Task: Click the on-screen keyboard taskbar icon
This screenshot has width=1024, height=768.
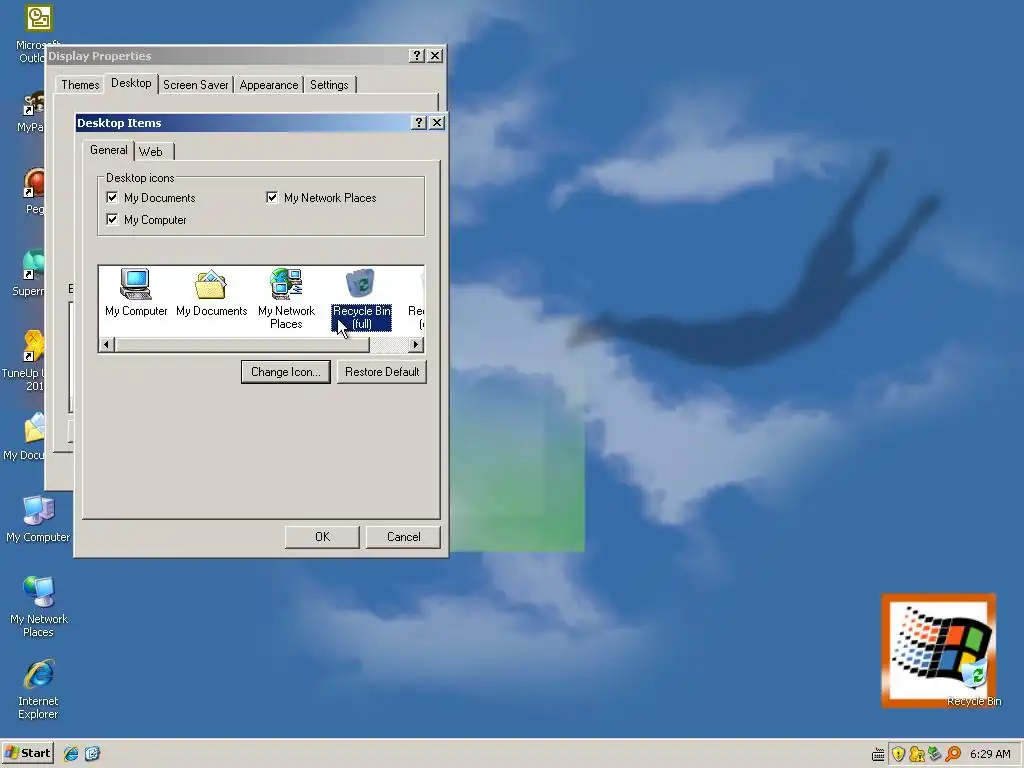Action: [878, 754]
